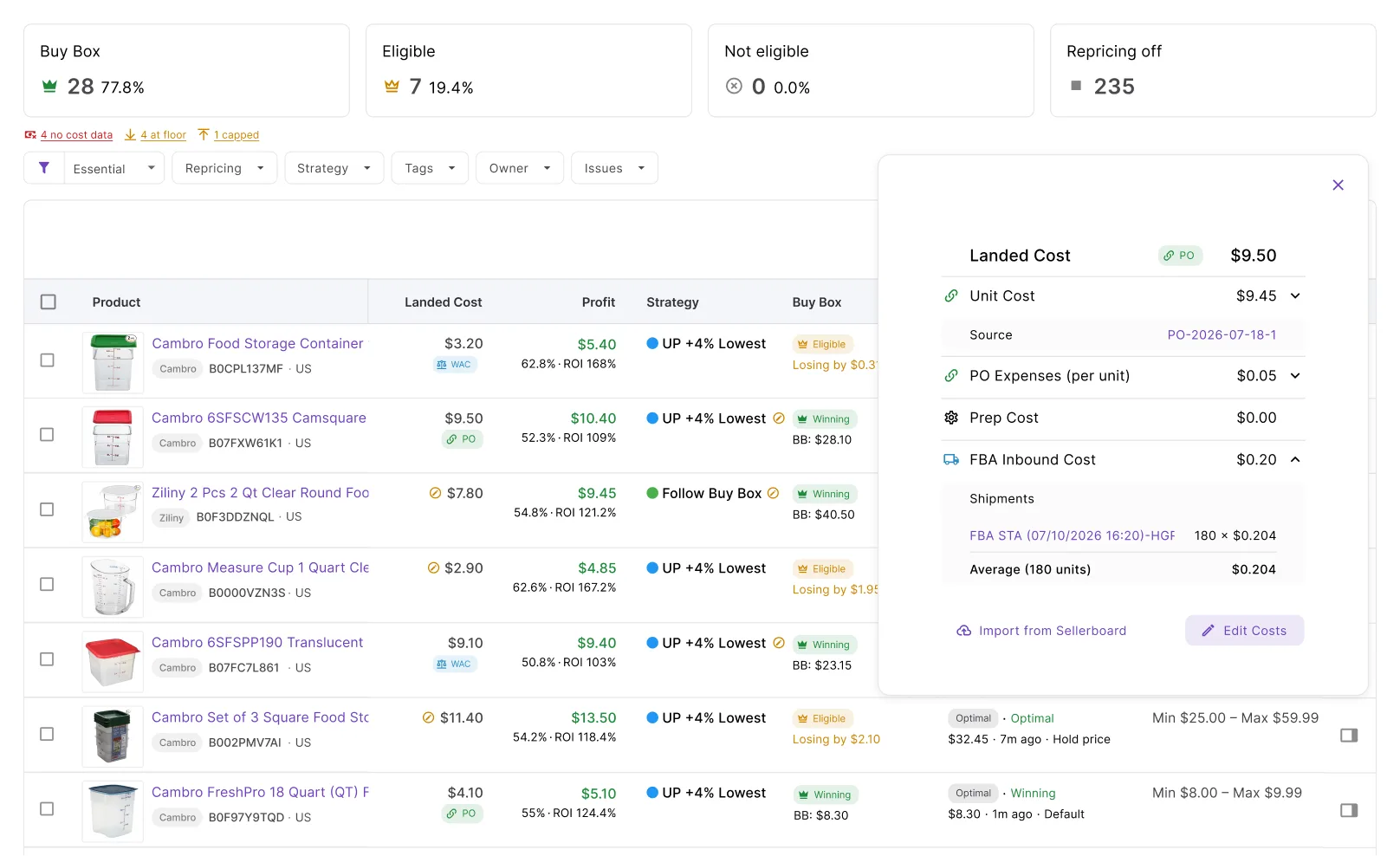Click the truck icon beside FBA Inbound Cost
The height and width of the screenshot is (856, 1400).
pyautogui.click(x=951, y=460)
